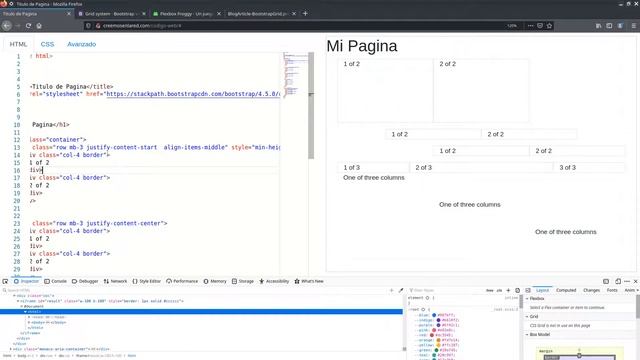This screenshot has height=360, width=640.
Task: Open devtools more options menu
Action: click(627, 281)
